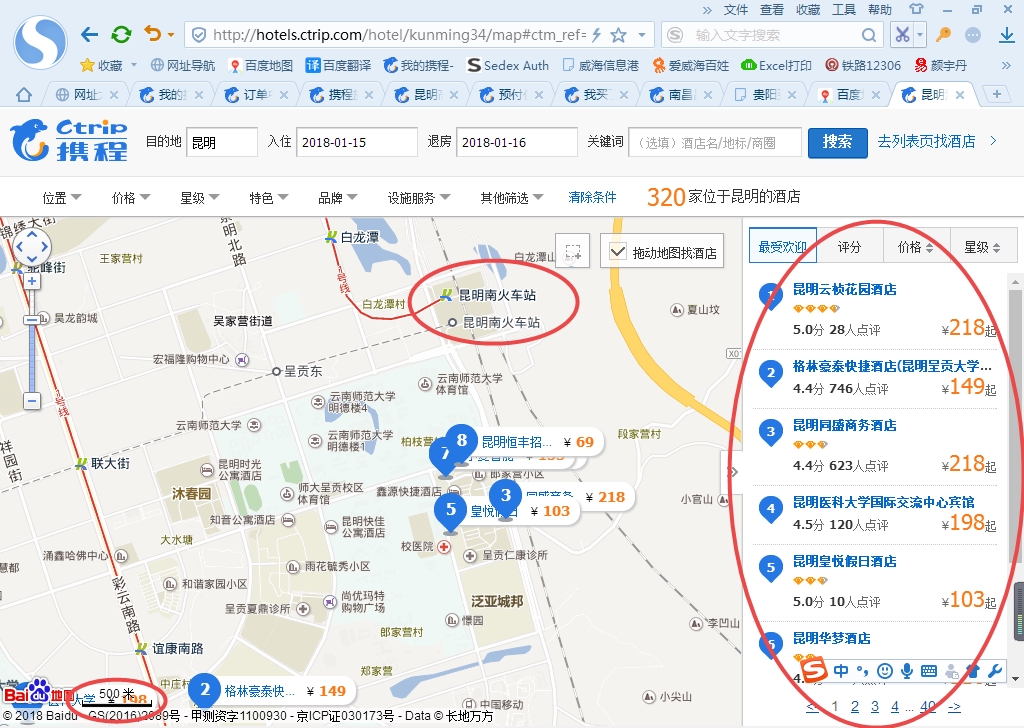Undo closed tab with orange undo arrow
Screen dimensions: 1024x728
pyautogui.click(x=153, y=34)
